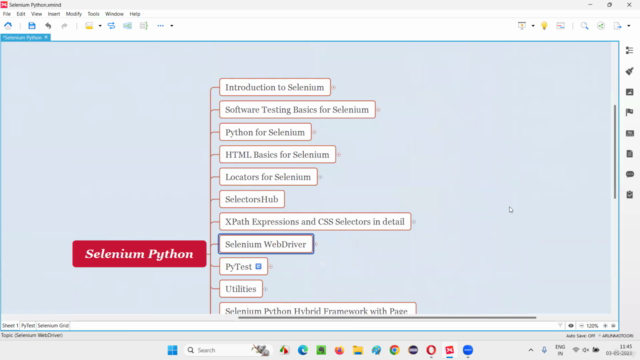The height and width of the screenshot is (360, 640).
Task: Click the filter funnel icon in the bottom bar
Action: pyautogui.click(x=560, y=326)
